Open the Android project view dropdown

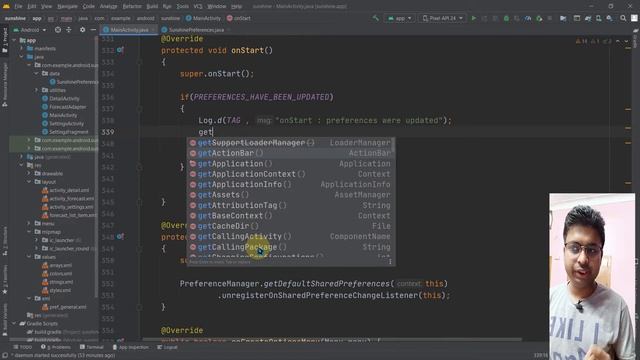pyautogui.click(x=30, y=30)
